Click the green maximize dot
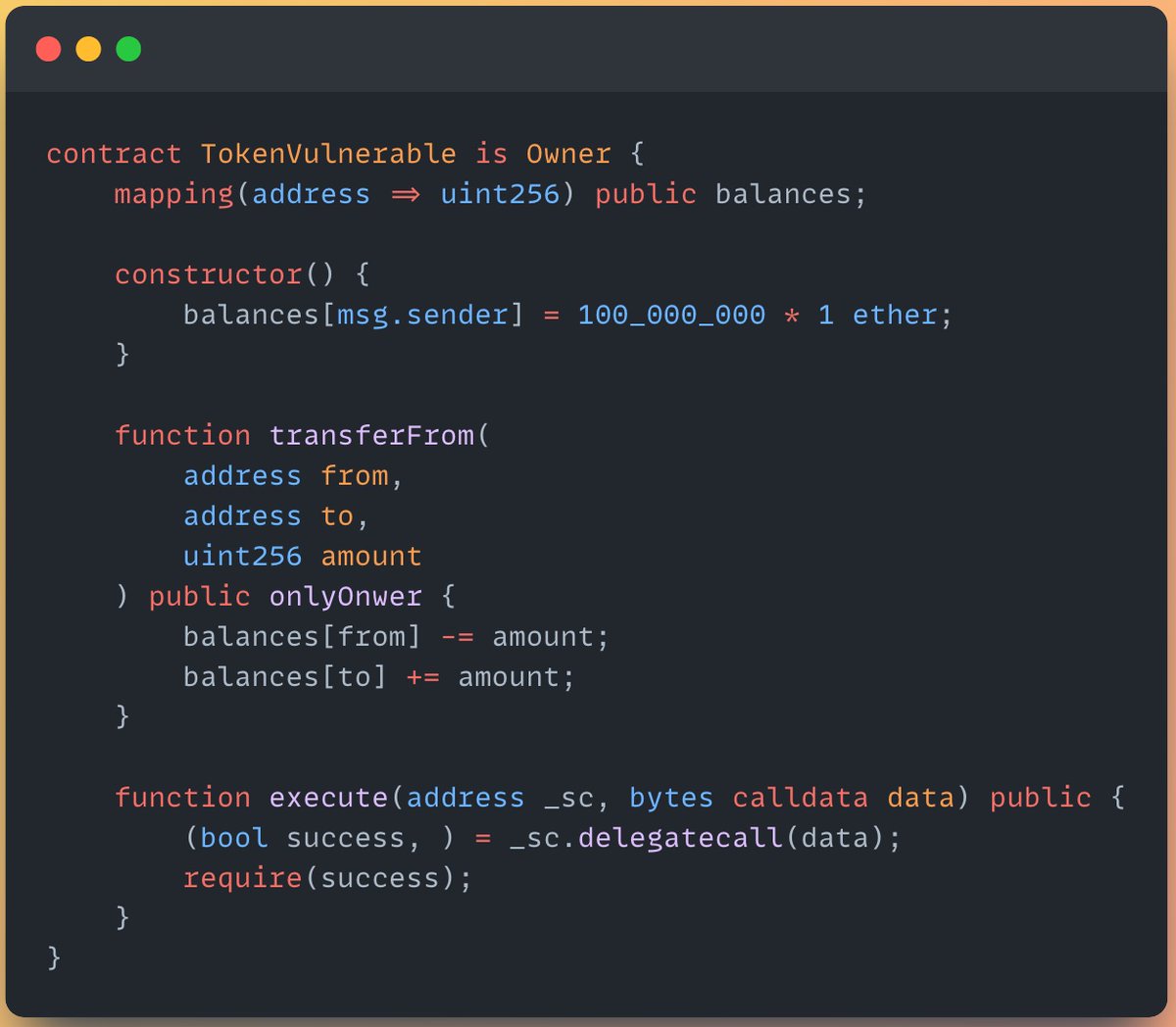The height and width of the screenshot is (1027, 1176). [128, 48]
